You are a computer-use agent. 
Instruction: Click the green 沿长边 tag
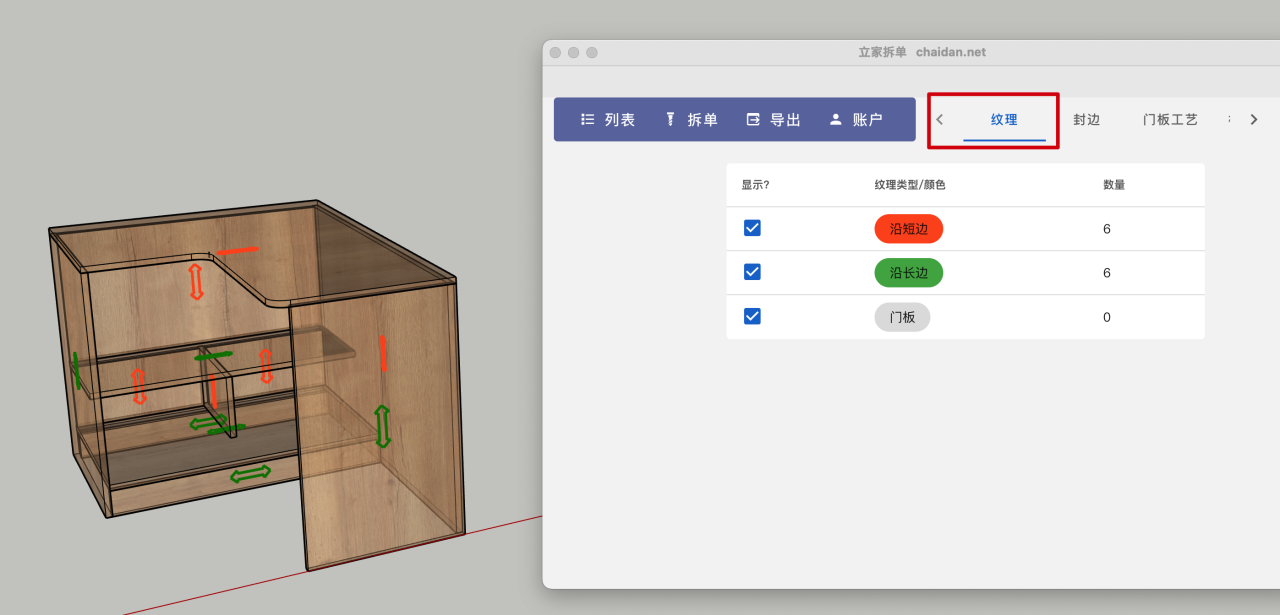[x=908, y=273]
